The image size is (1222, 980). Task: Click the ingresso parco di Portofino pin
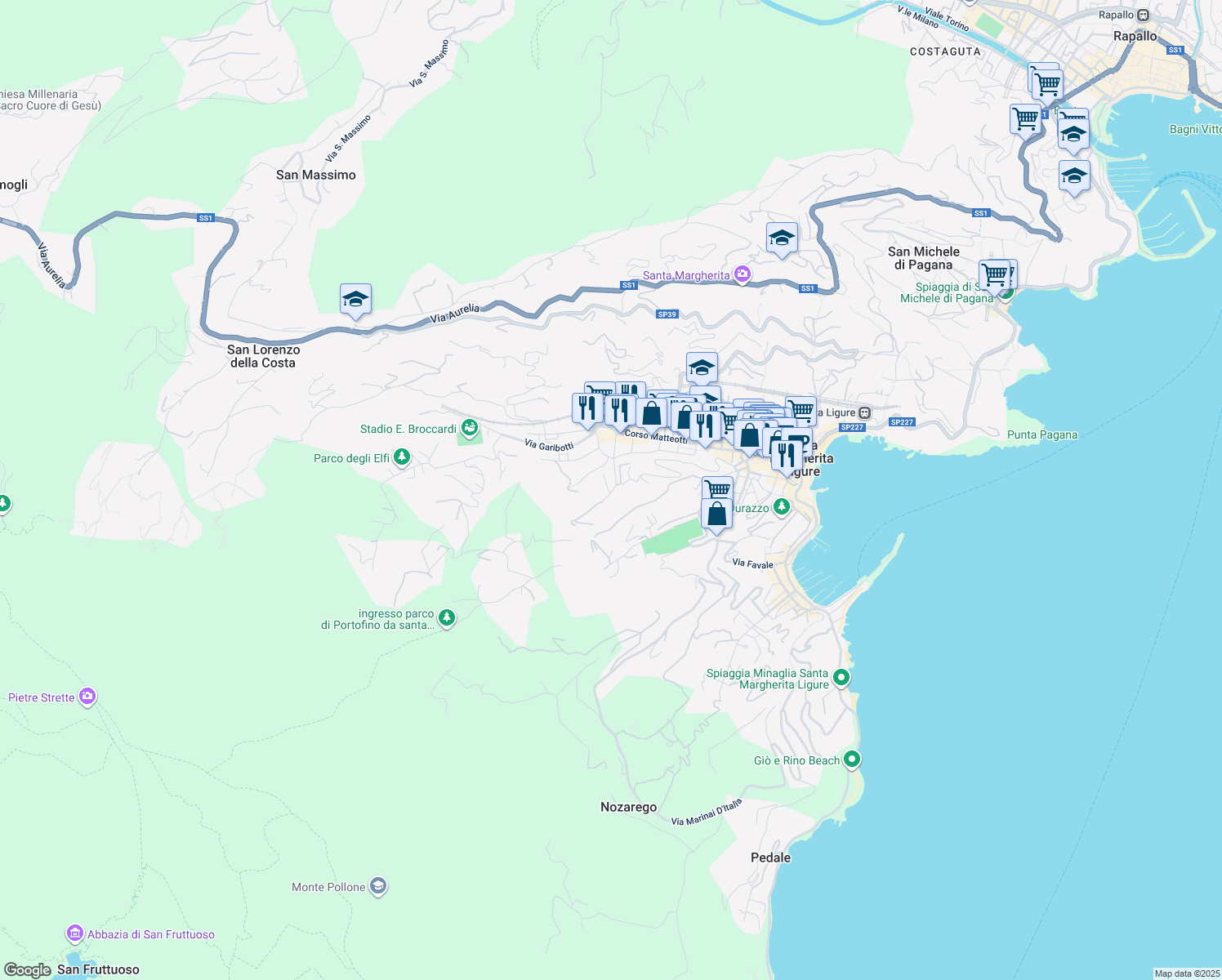pos(446,618)
